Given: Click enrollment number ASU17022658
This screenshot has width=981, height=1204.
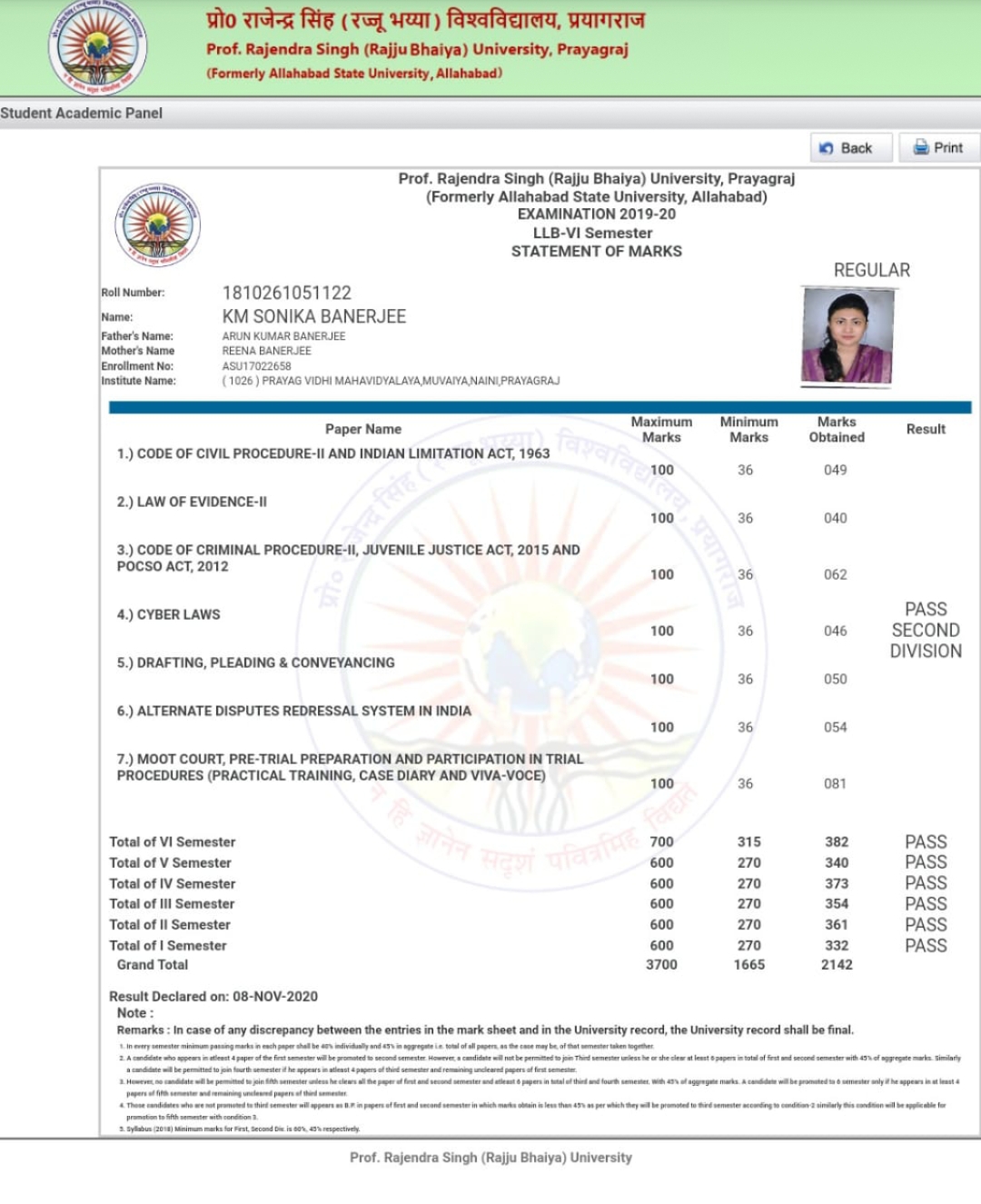Looking at the screenshot, I should 256,366.
